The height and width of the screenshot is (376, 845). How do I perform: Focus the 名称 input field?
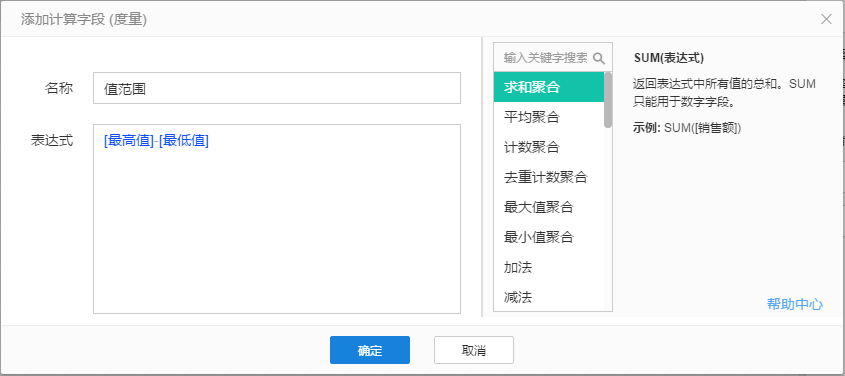[276, 88]
